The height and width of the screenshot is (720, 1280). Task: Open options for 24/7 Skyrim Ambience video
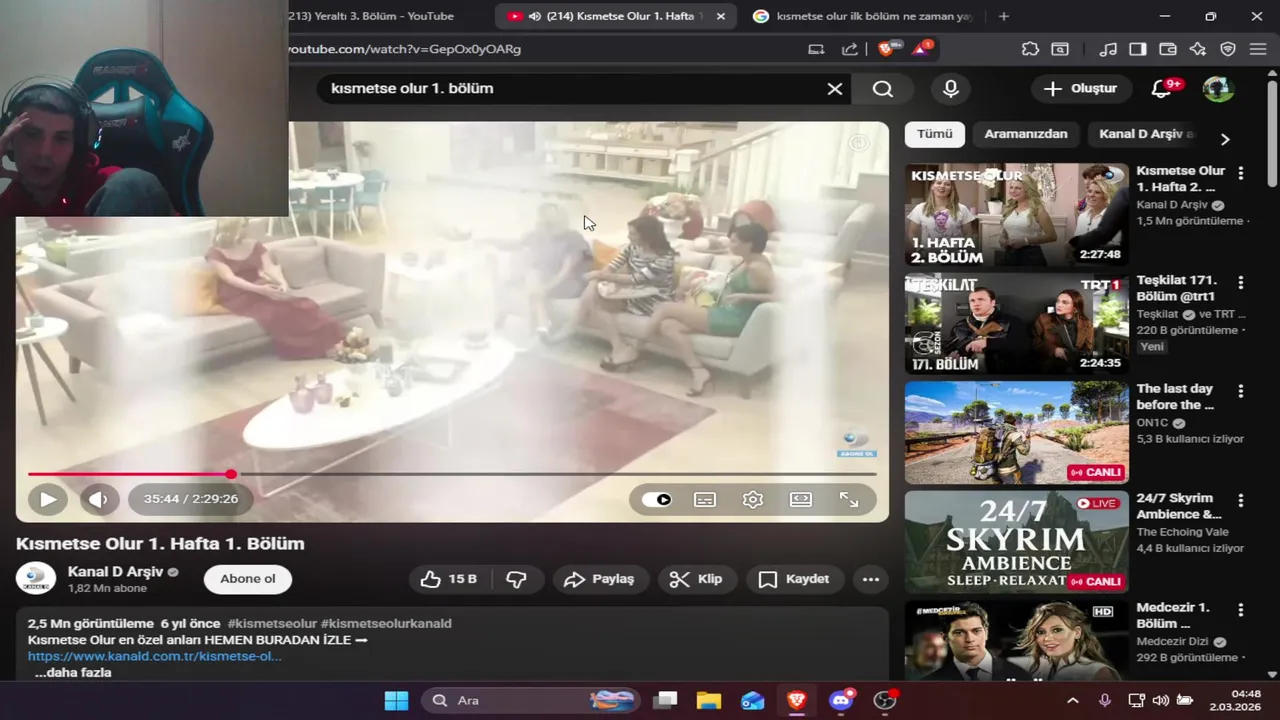pos(1241,500)
